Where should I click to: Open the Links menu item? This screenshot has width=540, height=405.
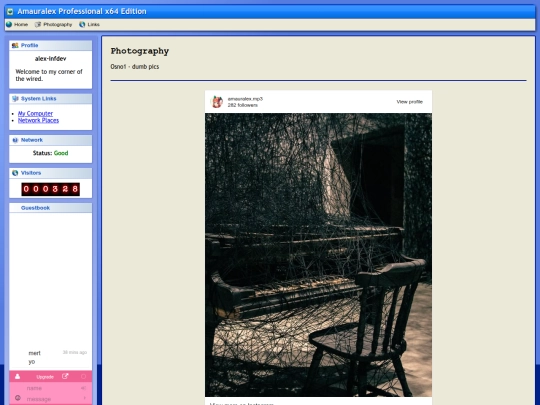93,24
